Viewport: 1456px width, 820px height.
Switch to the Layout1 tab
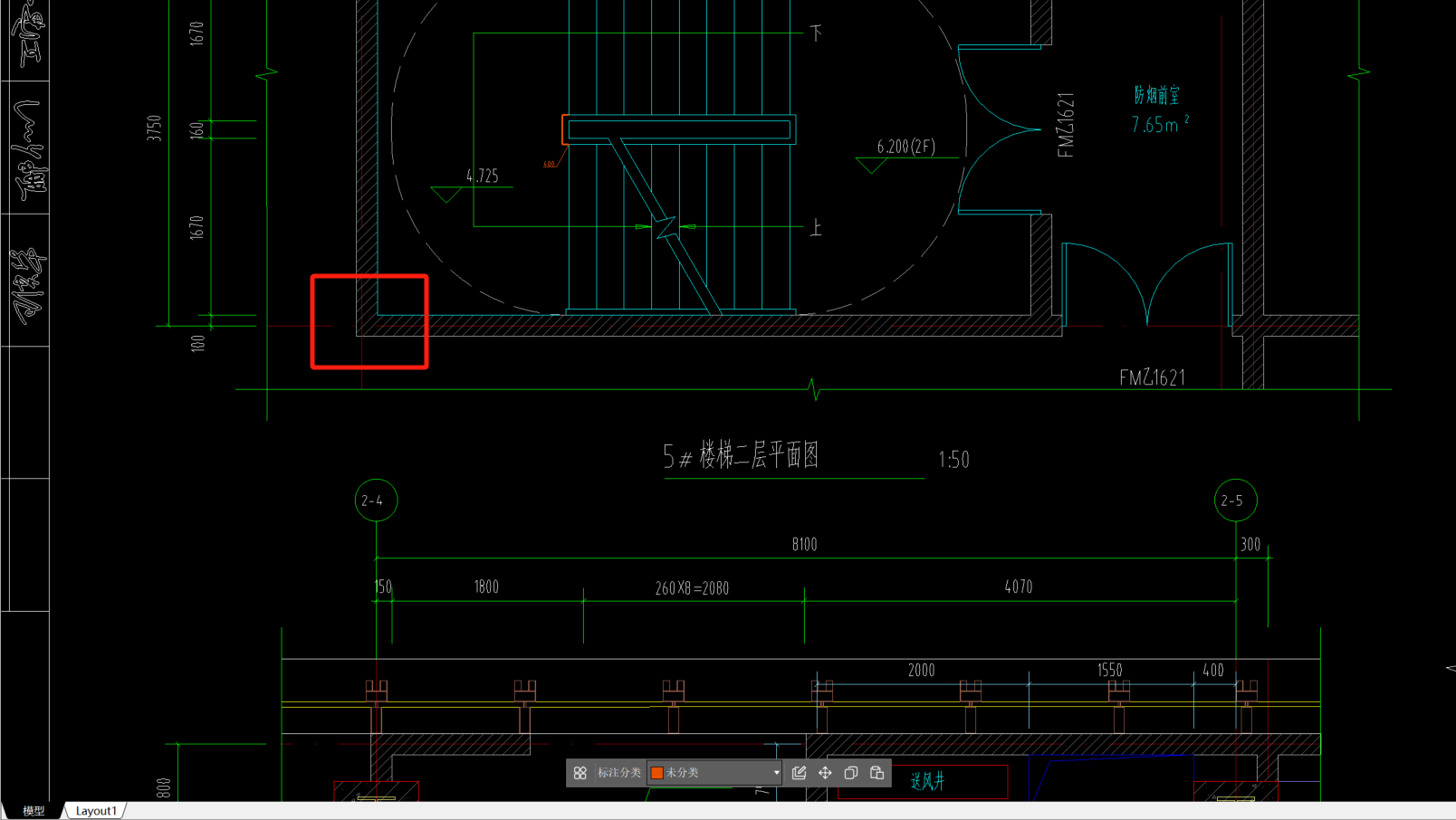pyautogui.click(x=96, y=811)
